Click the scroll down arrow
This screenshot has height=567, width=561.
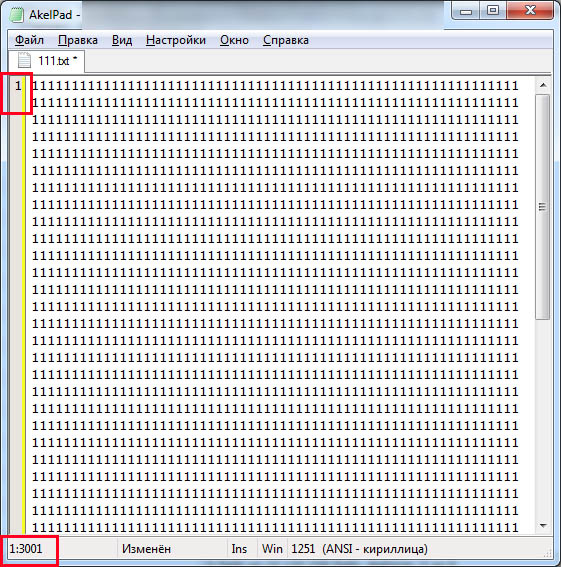(x=543, y=525)
